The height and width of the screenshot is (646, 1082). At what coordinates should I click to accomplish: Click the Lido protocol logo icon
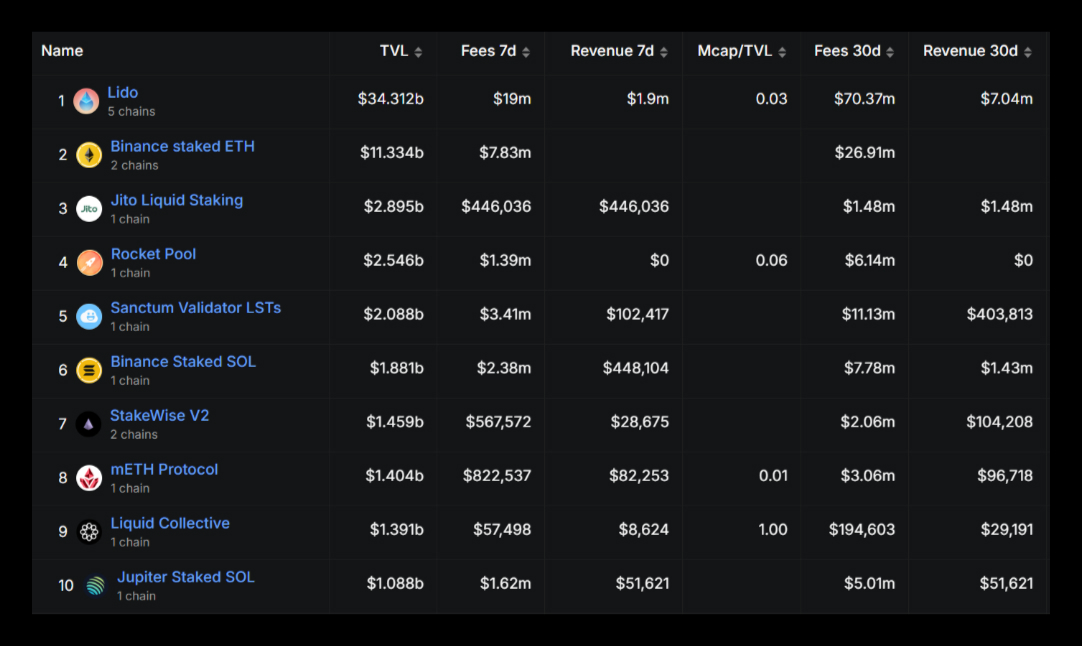(x=86, y=101)
